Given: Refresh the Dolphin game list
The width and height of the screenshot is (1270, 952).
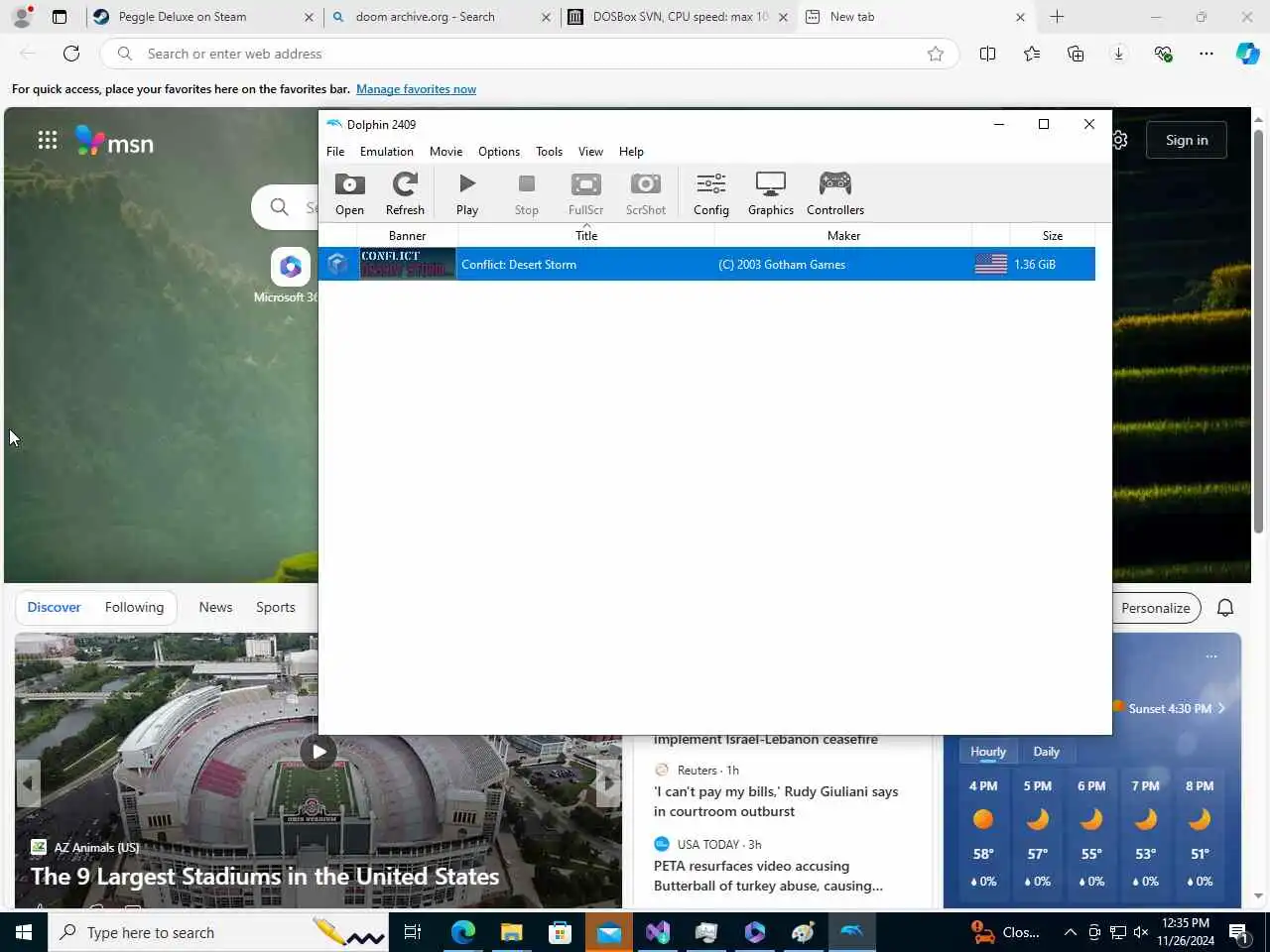Looking at the screenshot, I should click(x=405, y=193).
